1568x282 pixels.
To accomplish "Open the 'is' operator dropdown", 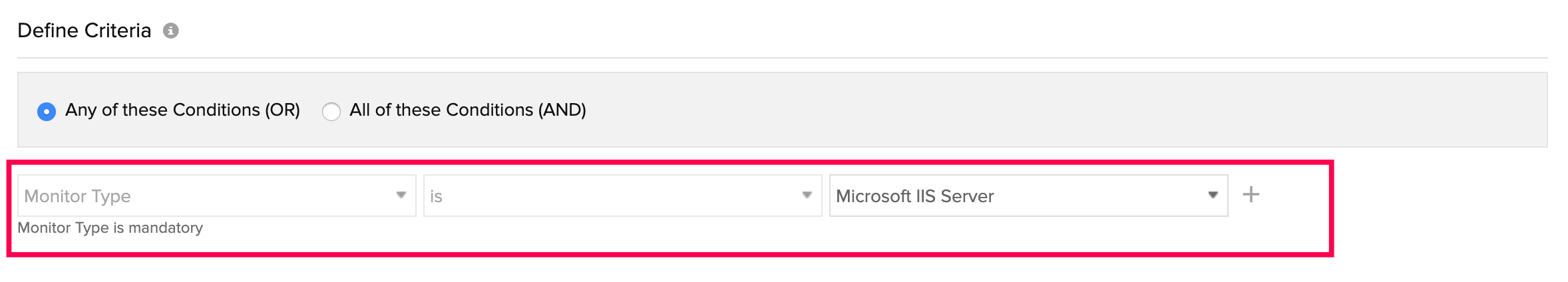I will pos(622,196).
